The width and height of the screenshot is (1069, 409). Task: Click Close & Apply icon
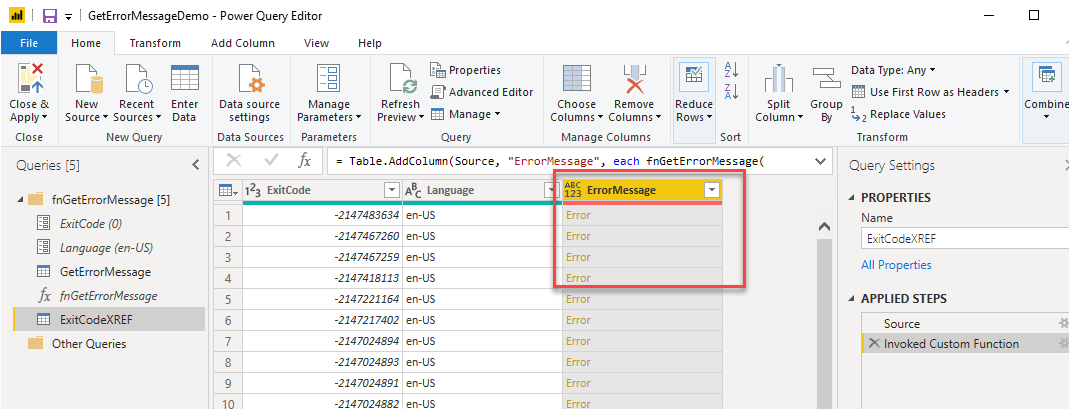pos(29,78)
